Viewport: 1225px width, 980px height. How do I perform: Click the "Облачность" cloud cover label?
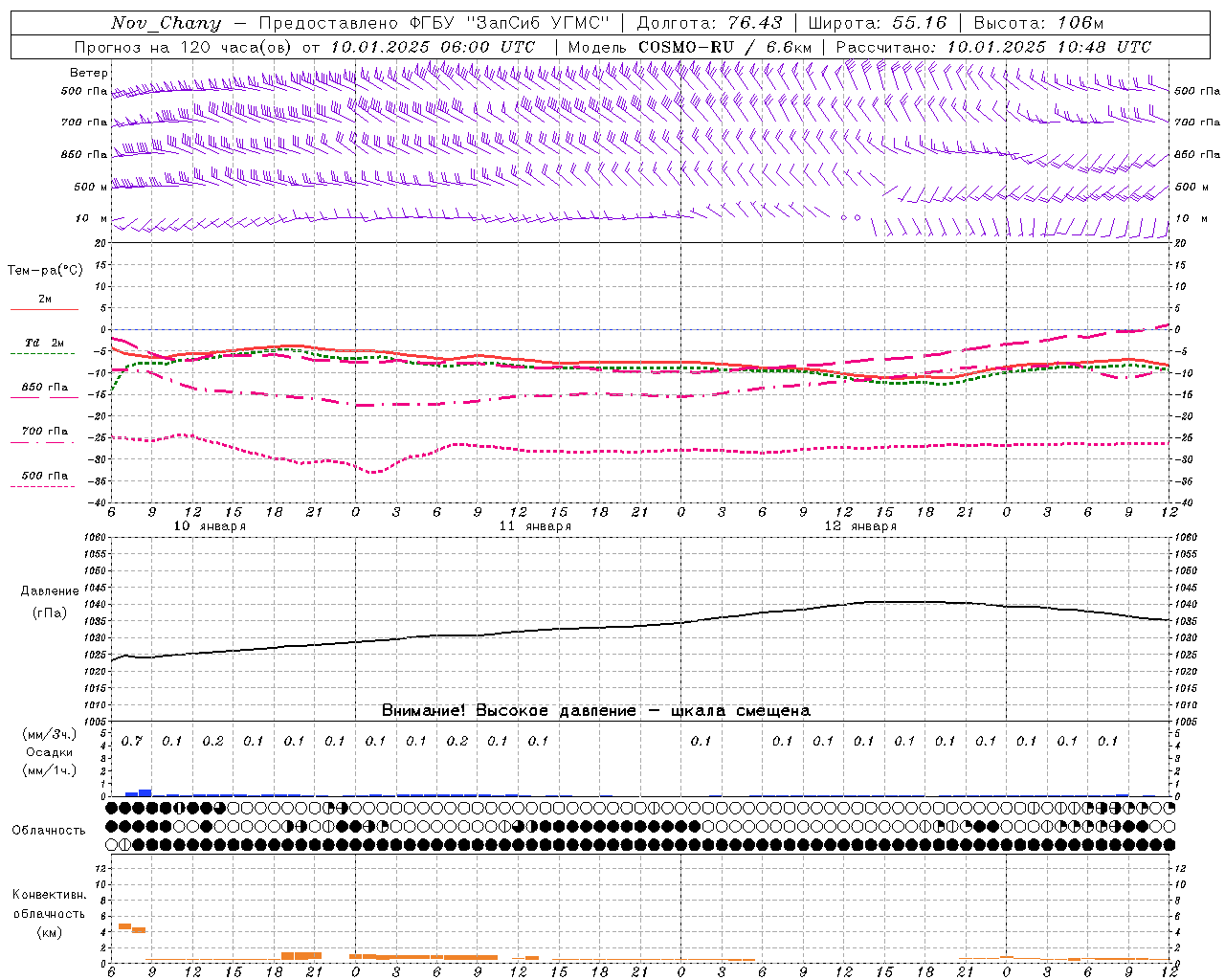pyautogui.click(x=49, y=830)
